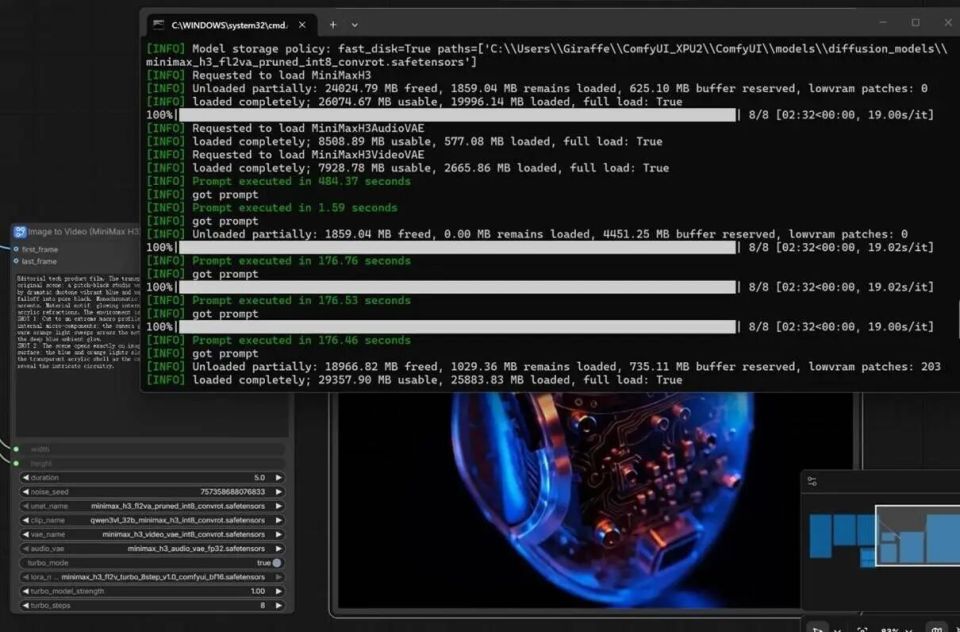Close the cmd terminal tab
Image resolution: width=960 pixels, height=632 pixels.
coord(302,25)
